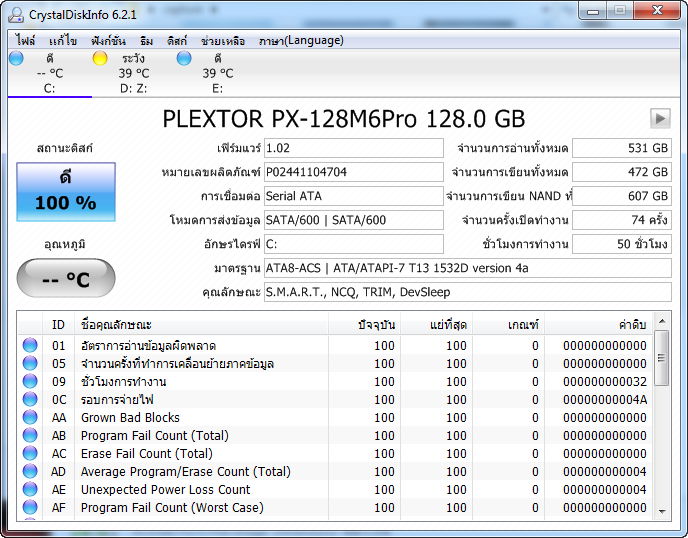Click the blue health orb for drive C:
The height and width of the screenshot is (538, 688).
[x=16, y=58]
